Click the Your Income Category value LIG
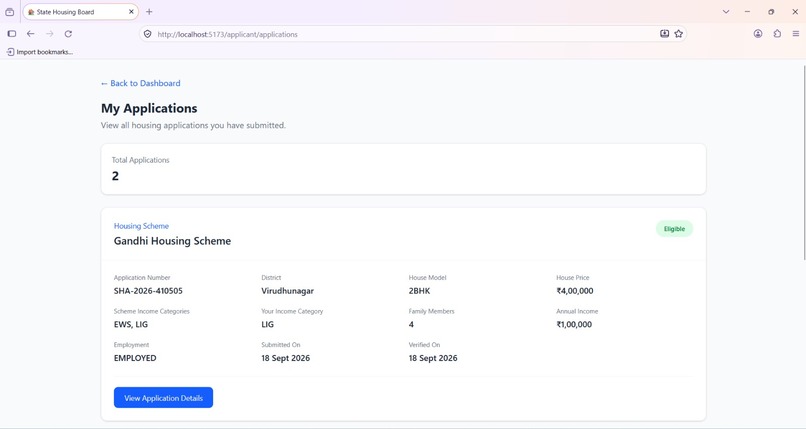The image size is (806, 429). click(x=267, y=325)
